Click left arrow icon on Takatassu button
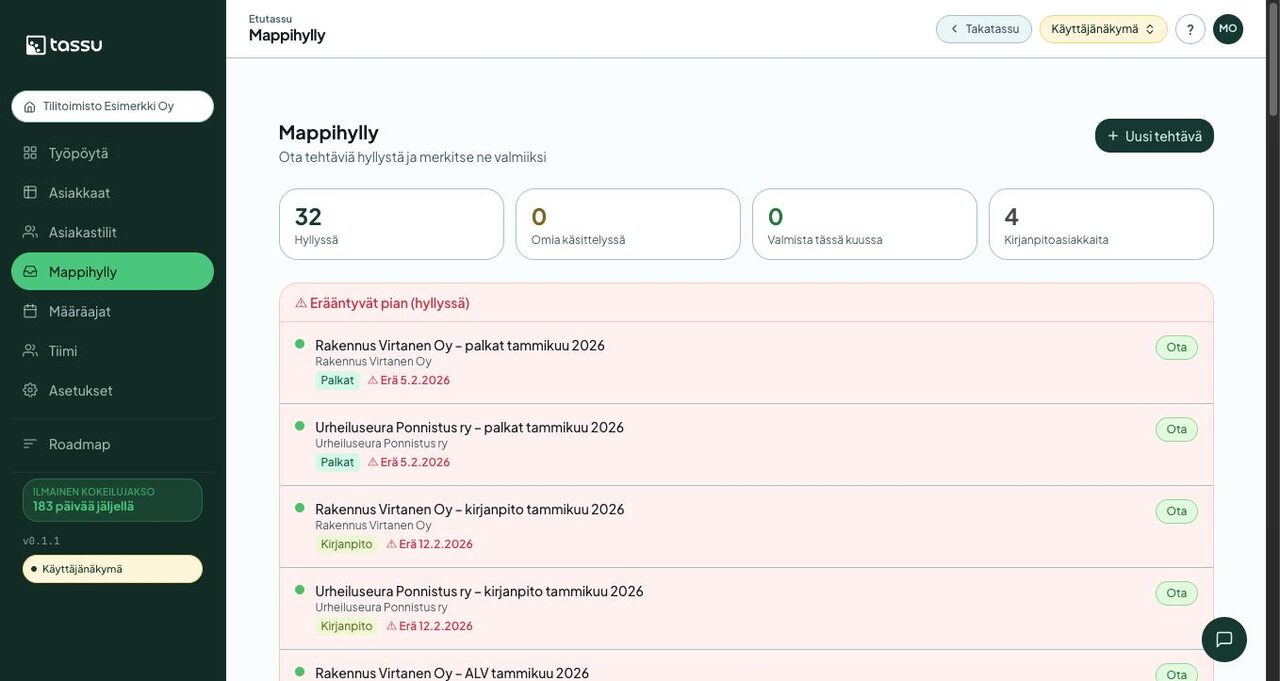The width and height of the screenshot is (1280, 681). click(954, 29)
